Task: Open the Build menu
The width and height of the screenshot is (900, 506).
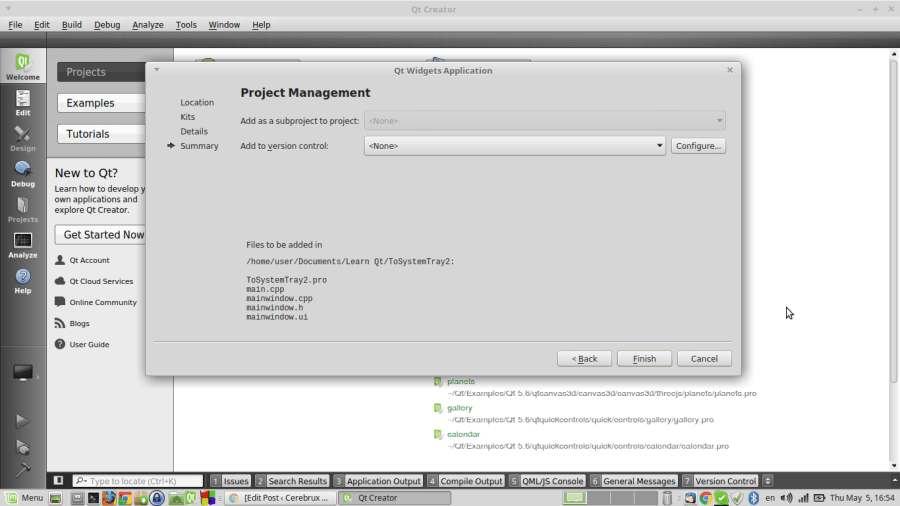Action: [72, 25]
